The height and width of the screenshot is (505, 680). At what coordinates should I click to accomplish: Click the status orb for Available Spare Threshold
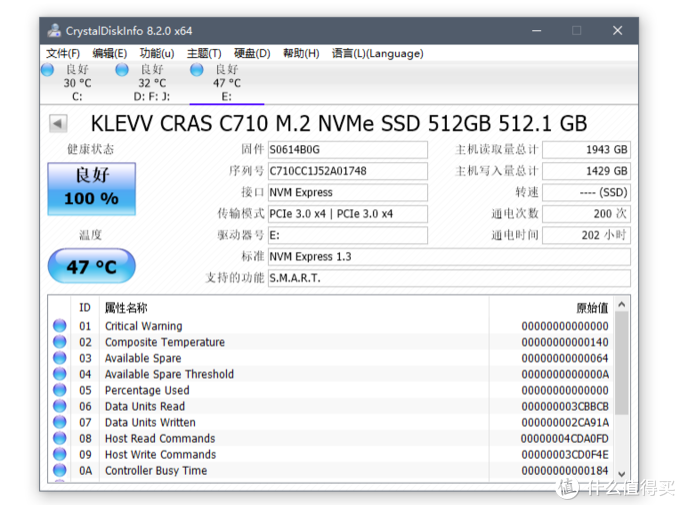59,374
